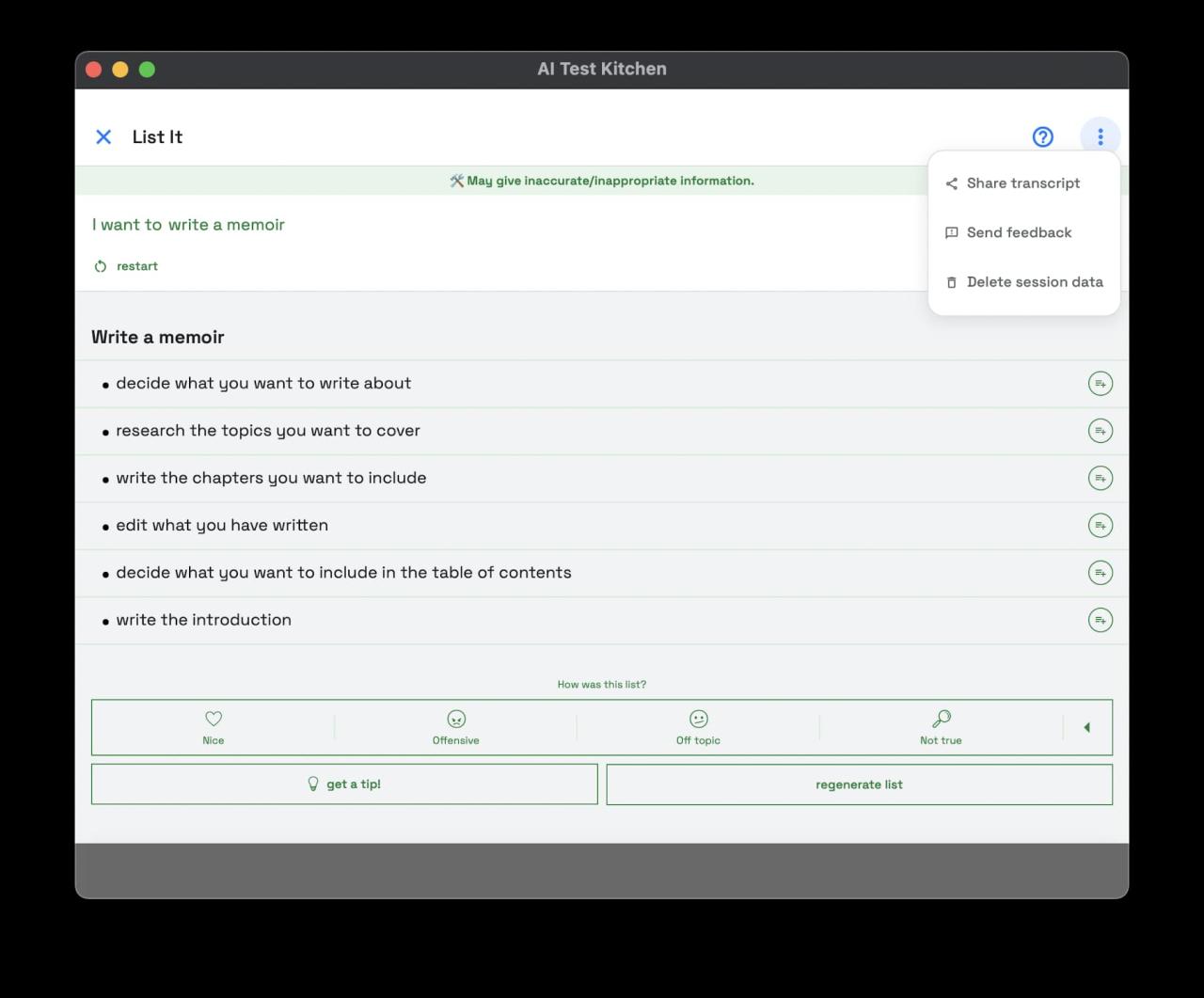
Task: Open the three-dot overflow menu
Action: click(1100, 137)
